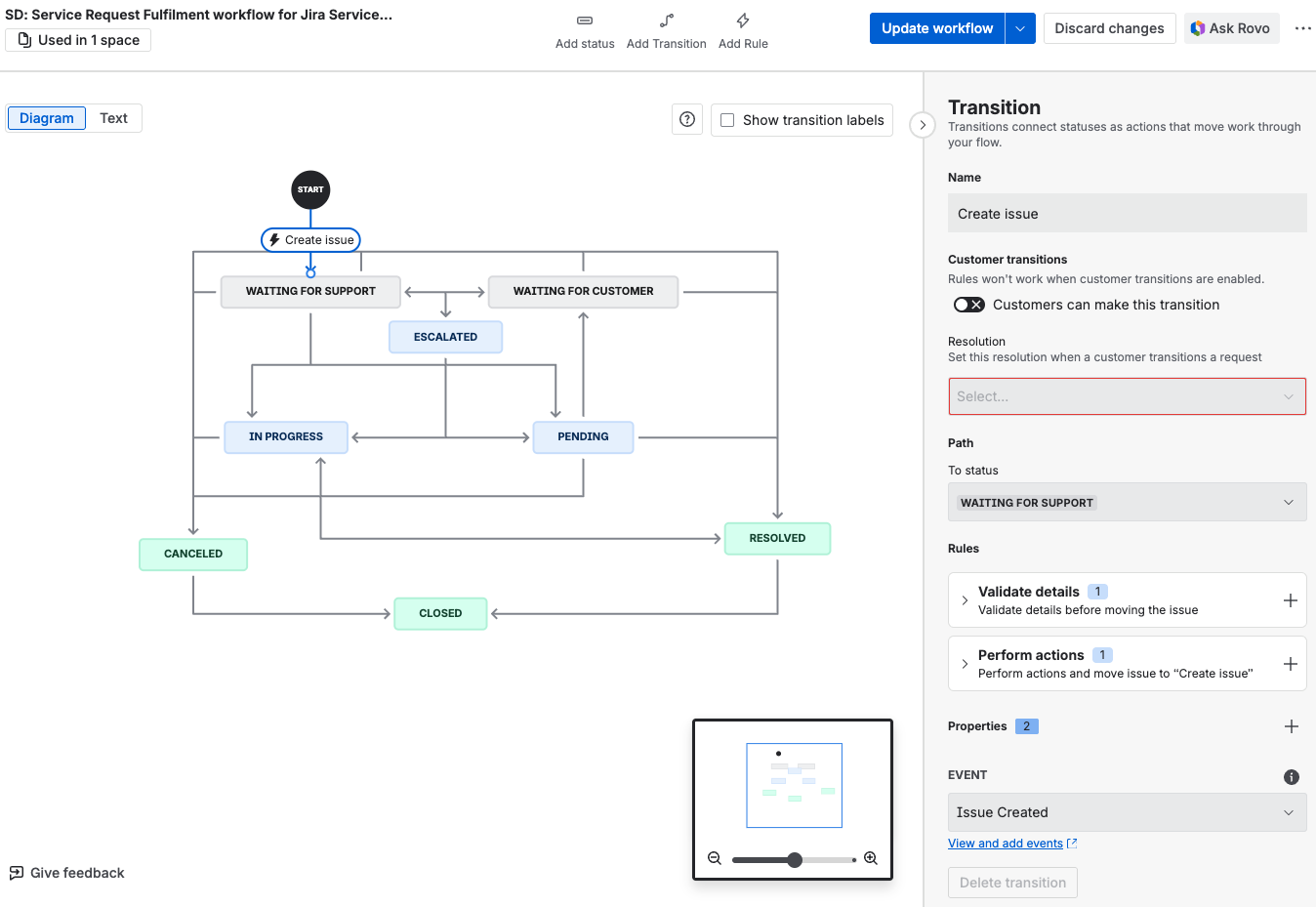Viewport: 1316px width, 907px height.
Task: Click the EVENT info icon
Action: pos(1292,777)
